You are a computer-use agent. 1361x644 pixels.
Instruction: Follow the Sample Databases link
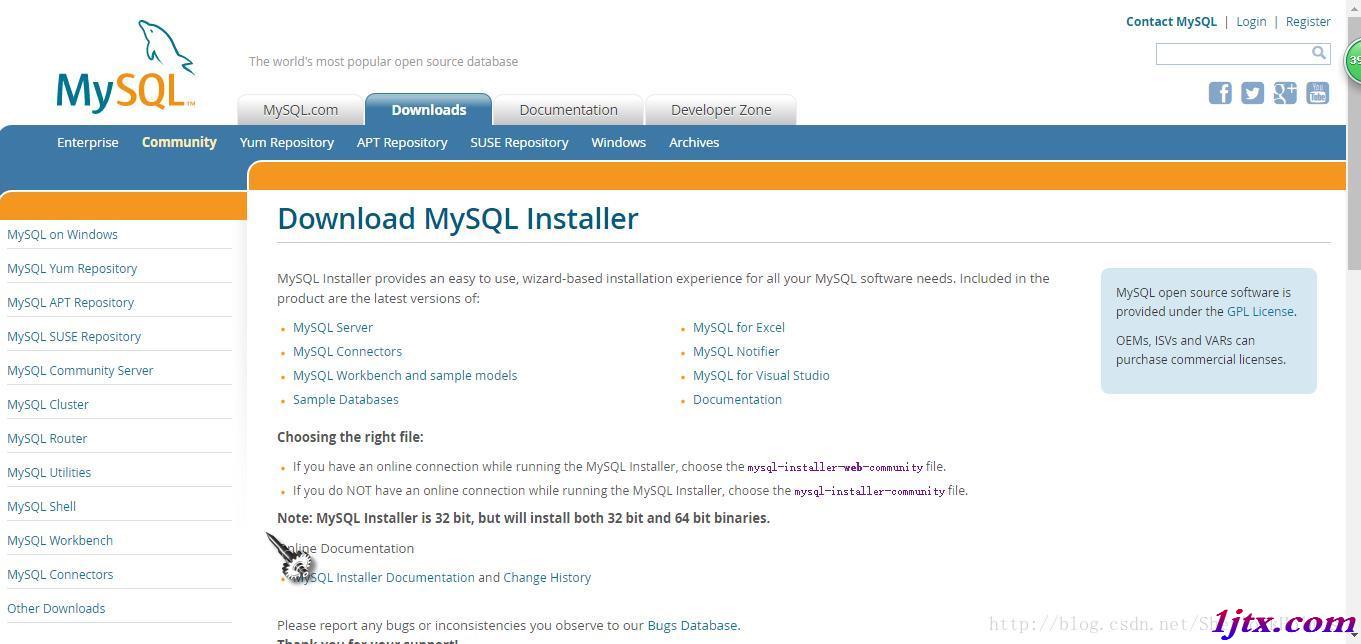(x=346, y=399)
